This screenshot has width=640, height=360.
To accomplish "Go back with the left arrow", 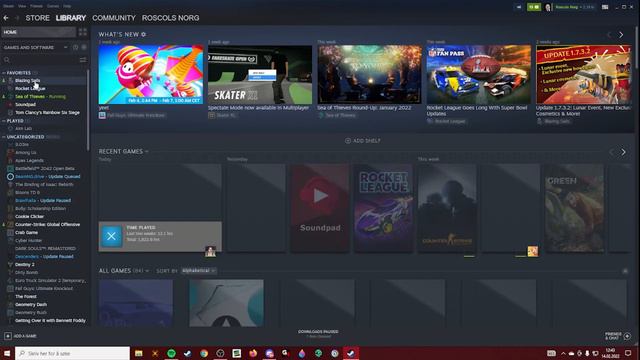I will click(6, 18).
